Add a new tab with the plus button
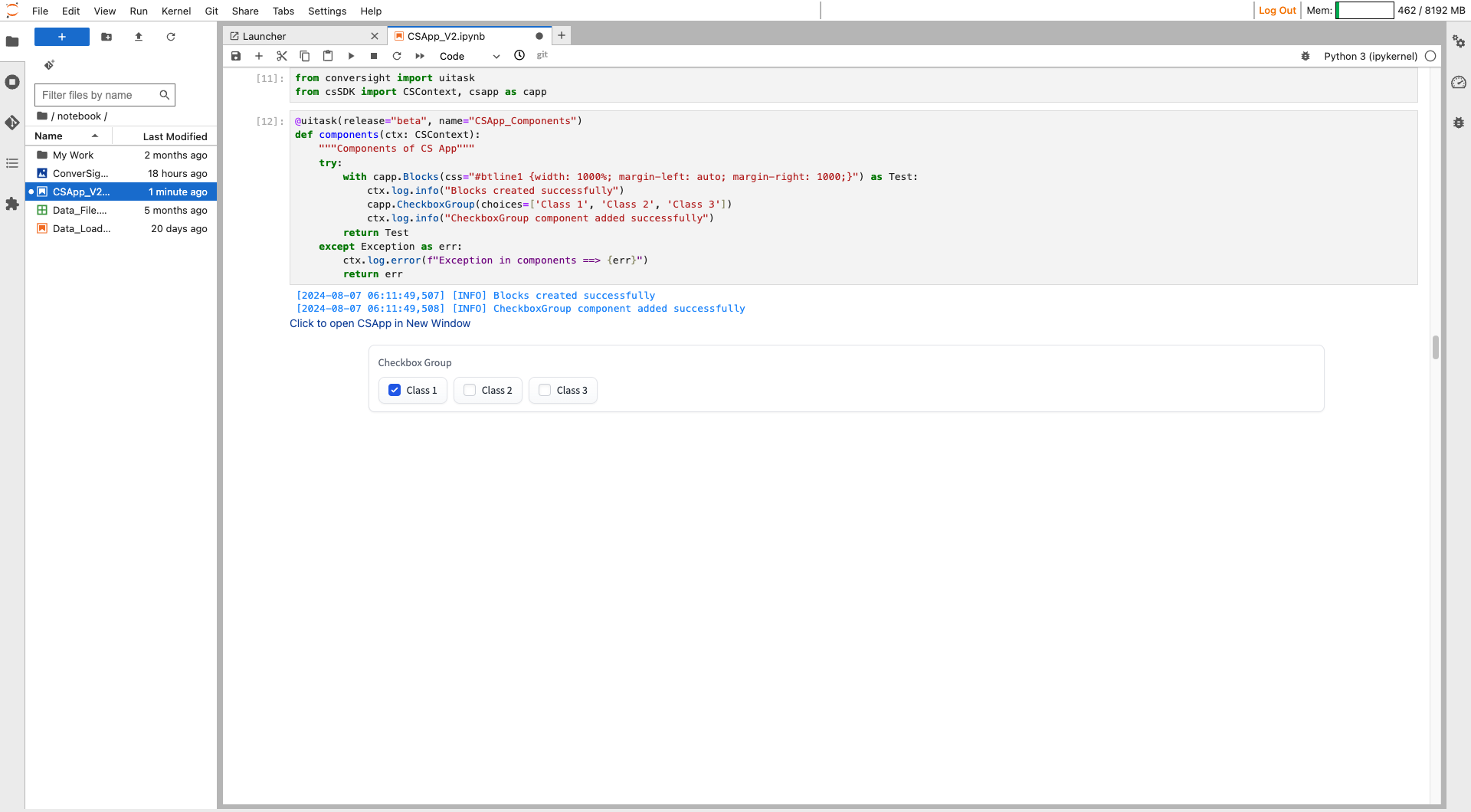 click(x=562, y=35)
